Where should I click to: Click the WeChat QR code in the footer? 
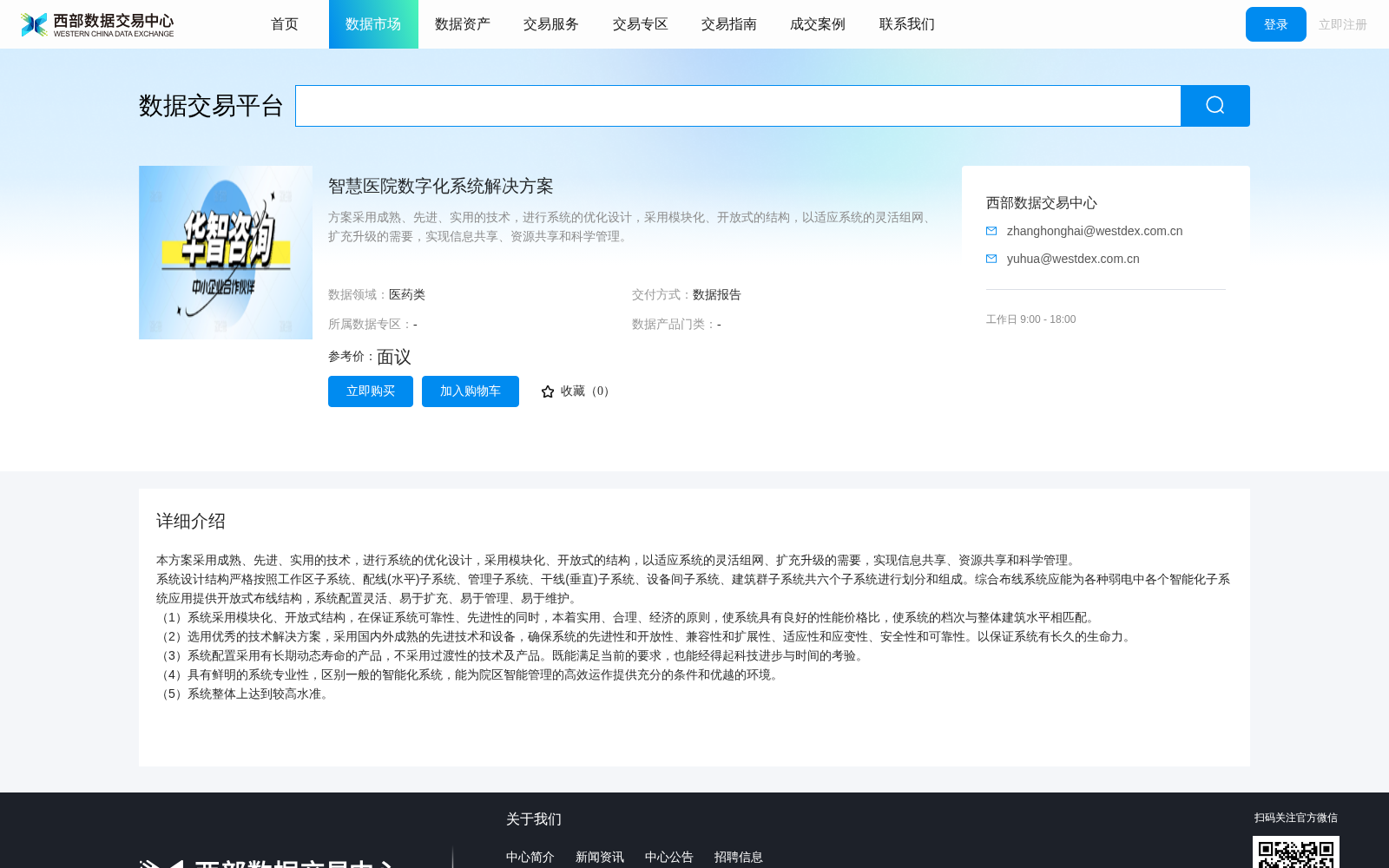pos(1296,852)
